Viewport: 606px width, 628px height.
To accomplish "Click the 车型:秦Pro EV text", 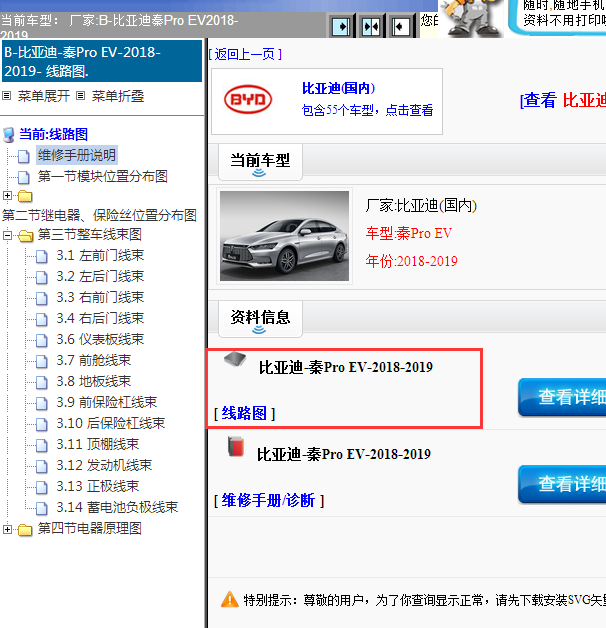I will pos(409,233).
